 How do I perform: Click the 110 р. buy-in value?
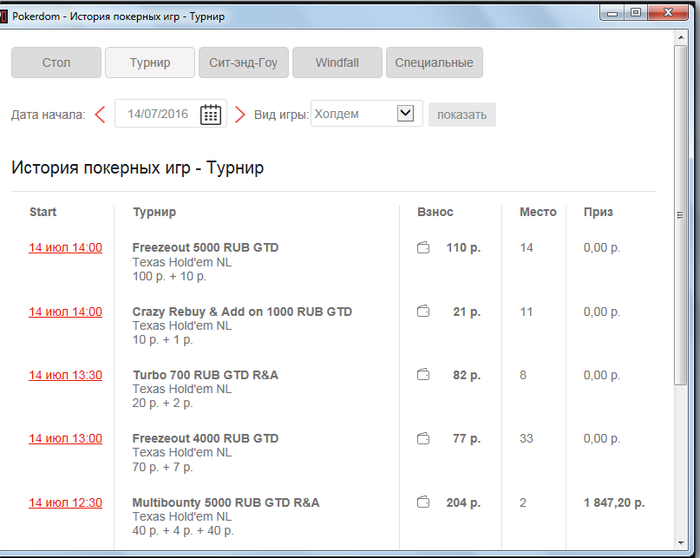(x=463, y=248)
